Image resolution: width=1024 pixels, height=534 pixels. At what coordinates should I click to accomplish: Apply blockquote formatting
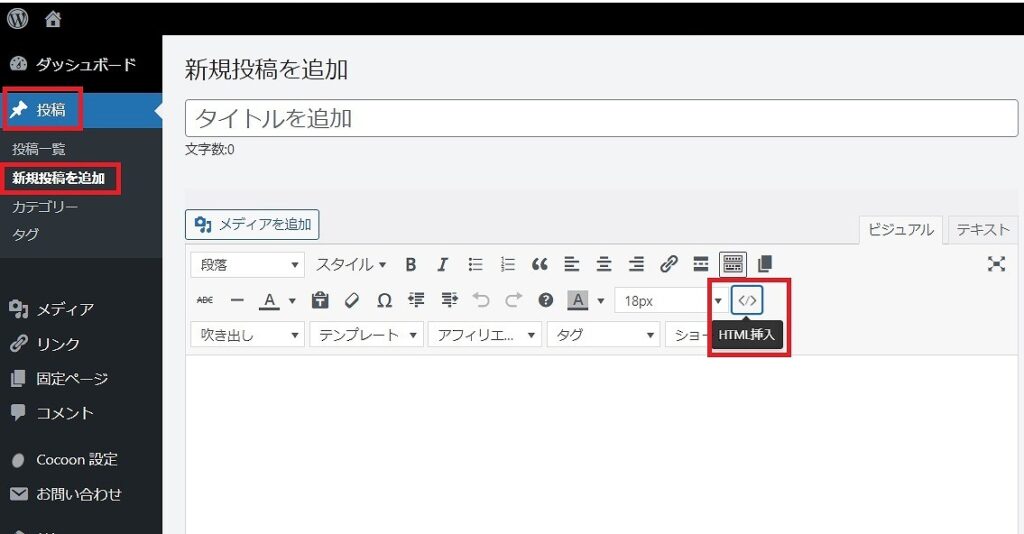tap(539, 264)
